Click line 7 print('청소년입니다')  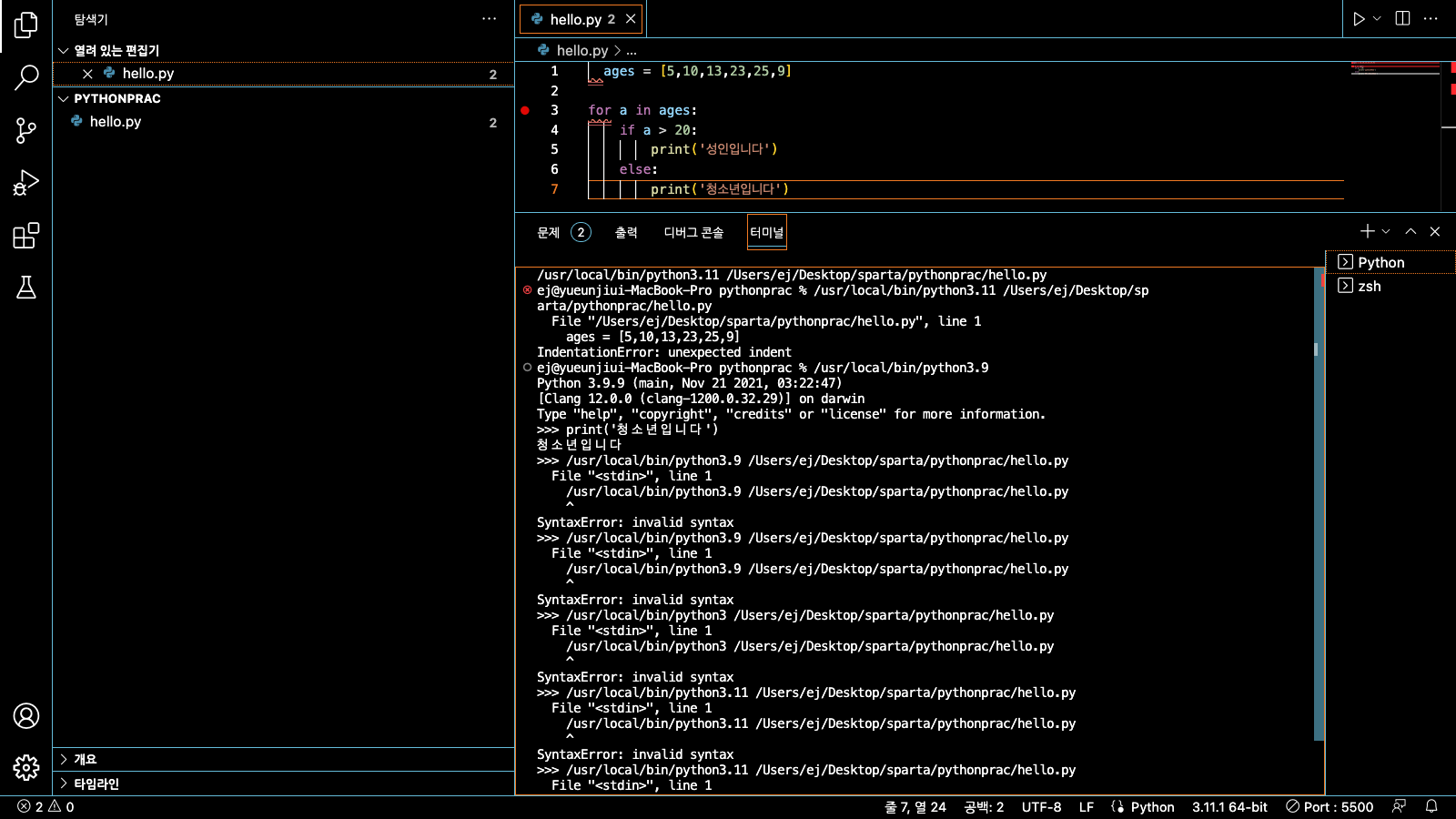(719, 189)
